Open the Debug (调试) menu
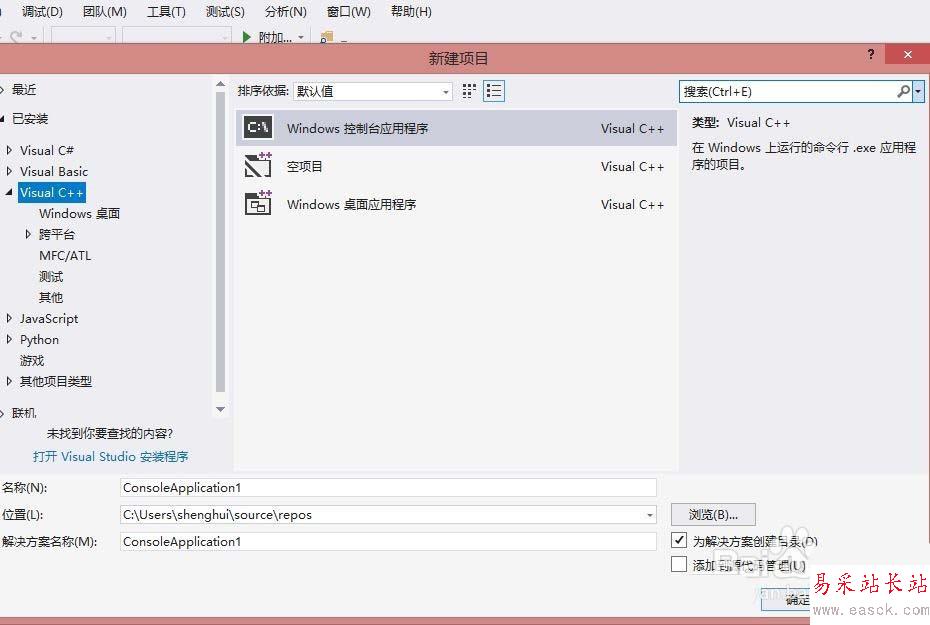This screenshot has width=930, height=625. tap(42, 11)
